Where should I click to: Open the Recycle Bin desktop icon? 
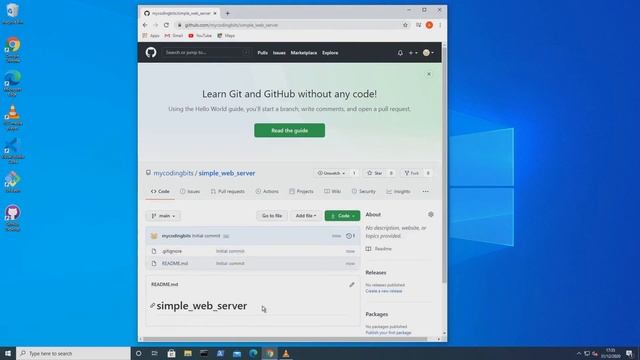point(13,13)
